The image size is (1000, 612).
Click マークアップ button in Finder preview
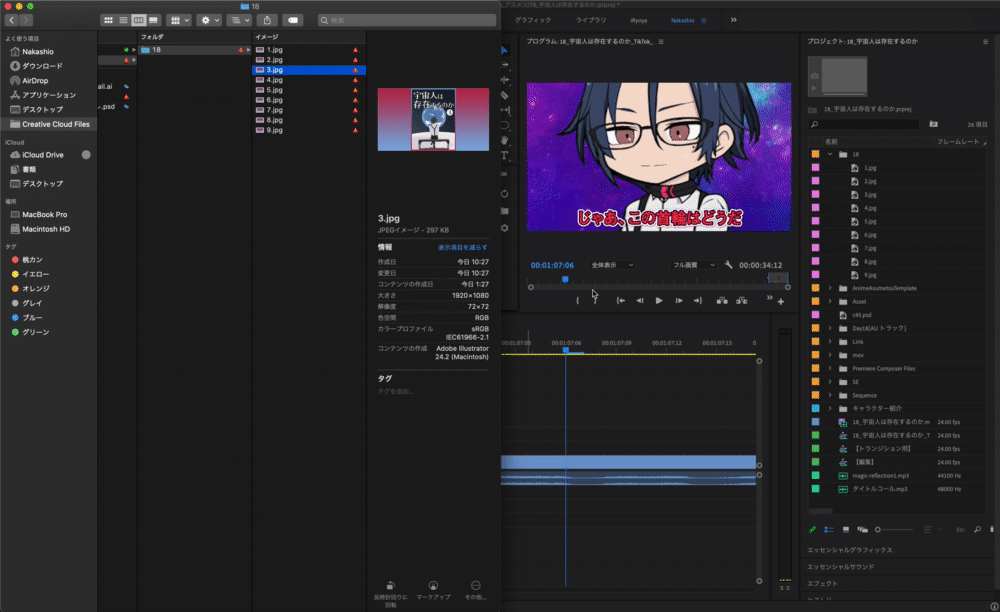click(433, 590)
